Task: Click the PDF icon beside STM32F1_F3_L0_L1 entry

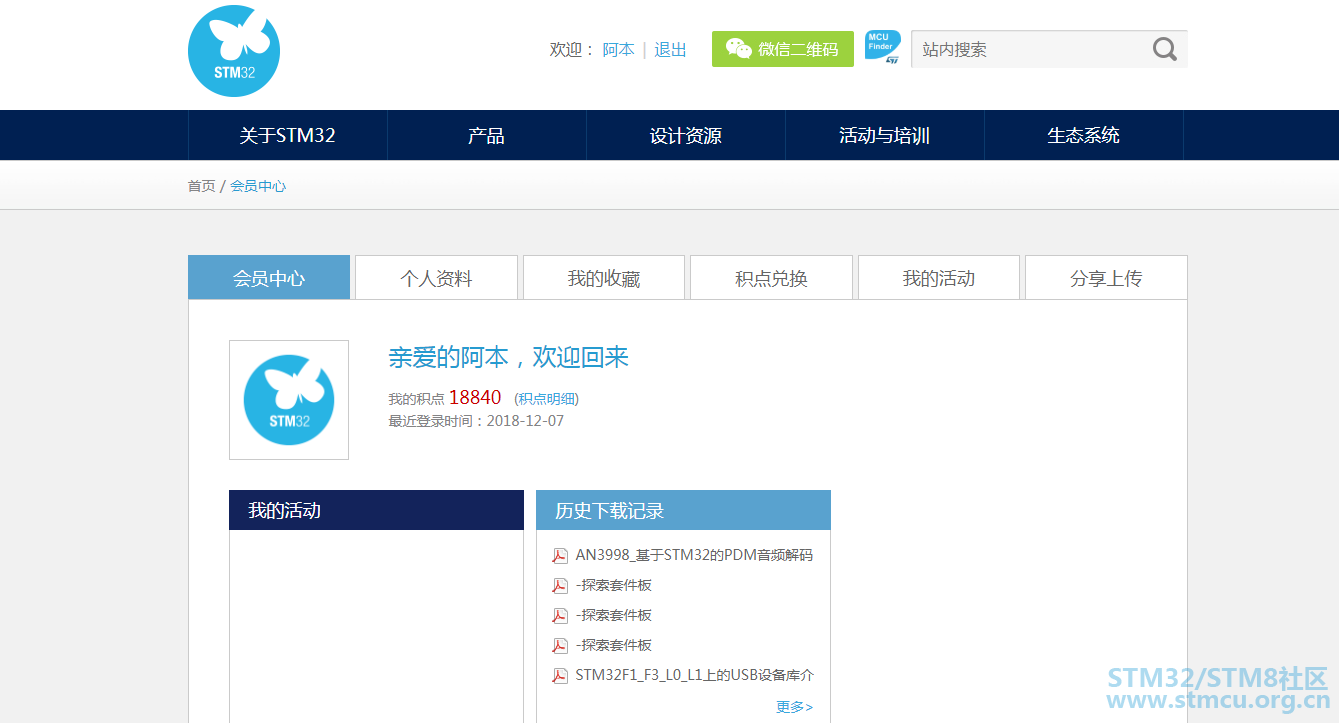Action: [x=560, y=676]
